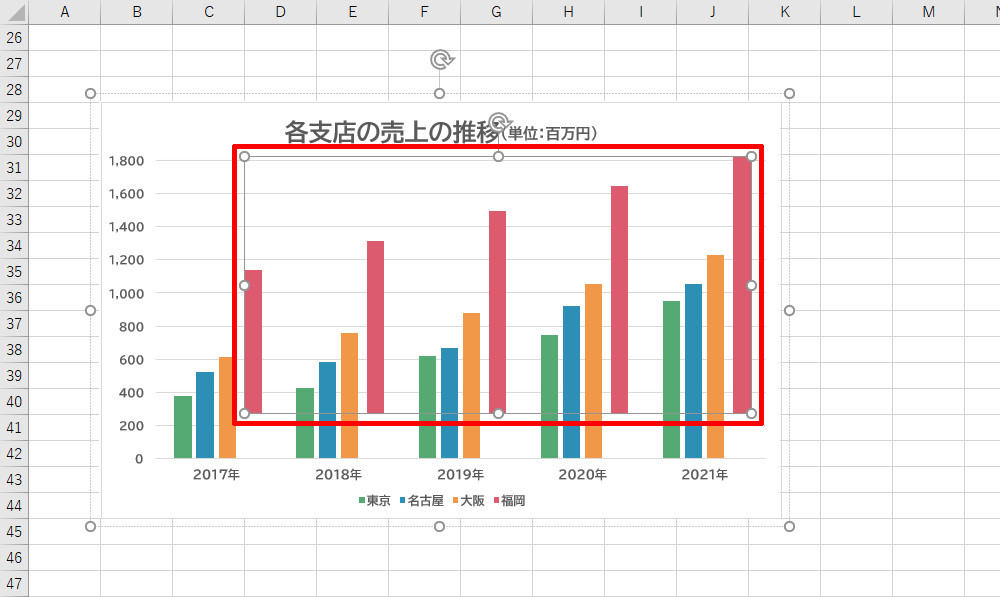Image resolution: width=1000 pixels, height=597 pixels.
Task: Click the chart's bottom-center resize handle
Action: click(x=439, y=526)
